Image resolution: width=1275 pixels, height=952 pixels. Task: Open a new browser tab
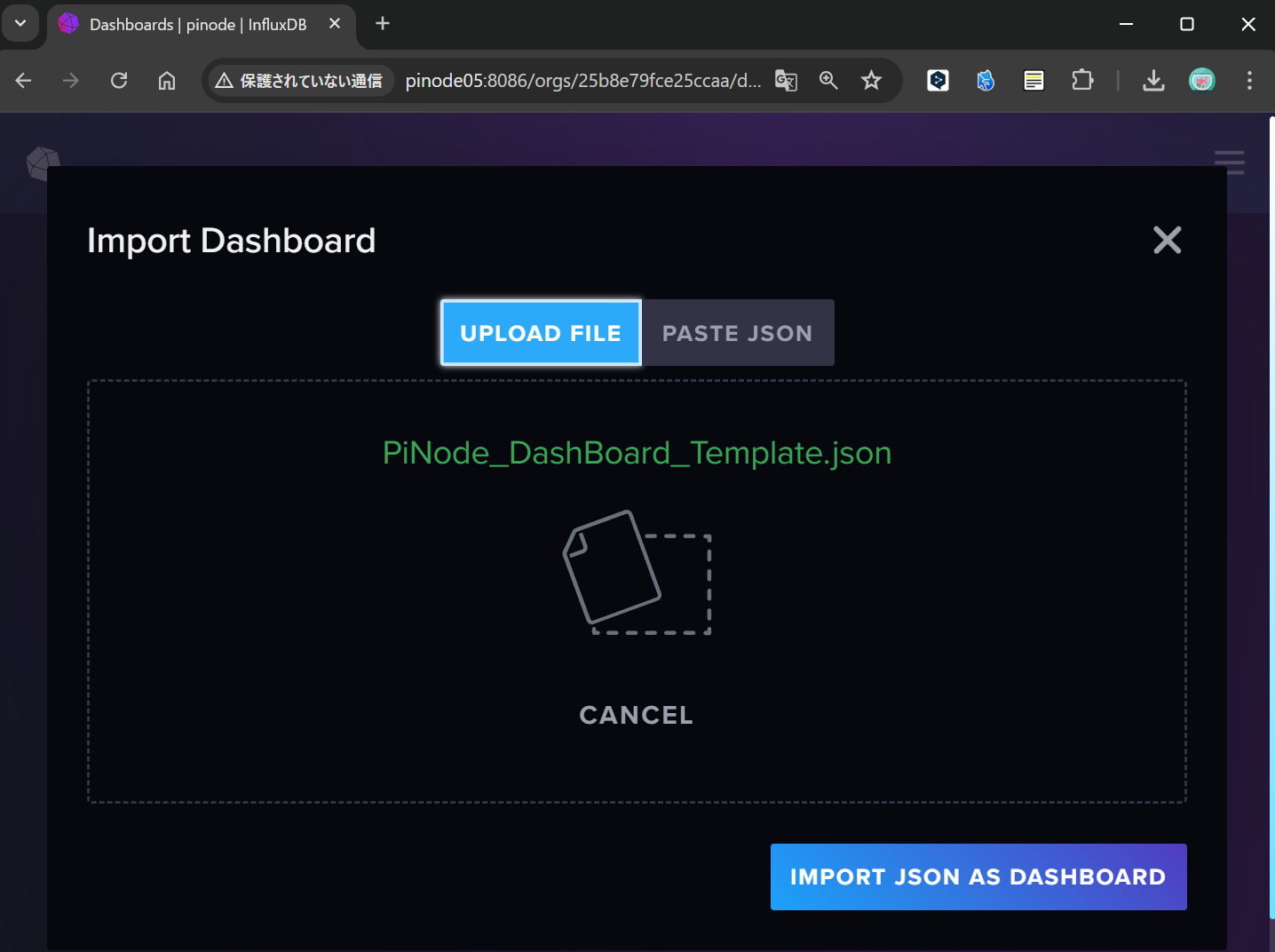pos(383,24)
